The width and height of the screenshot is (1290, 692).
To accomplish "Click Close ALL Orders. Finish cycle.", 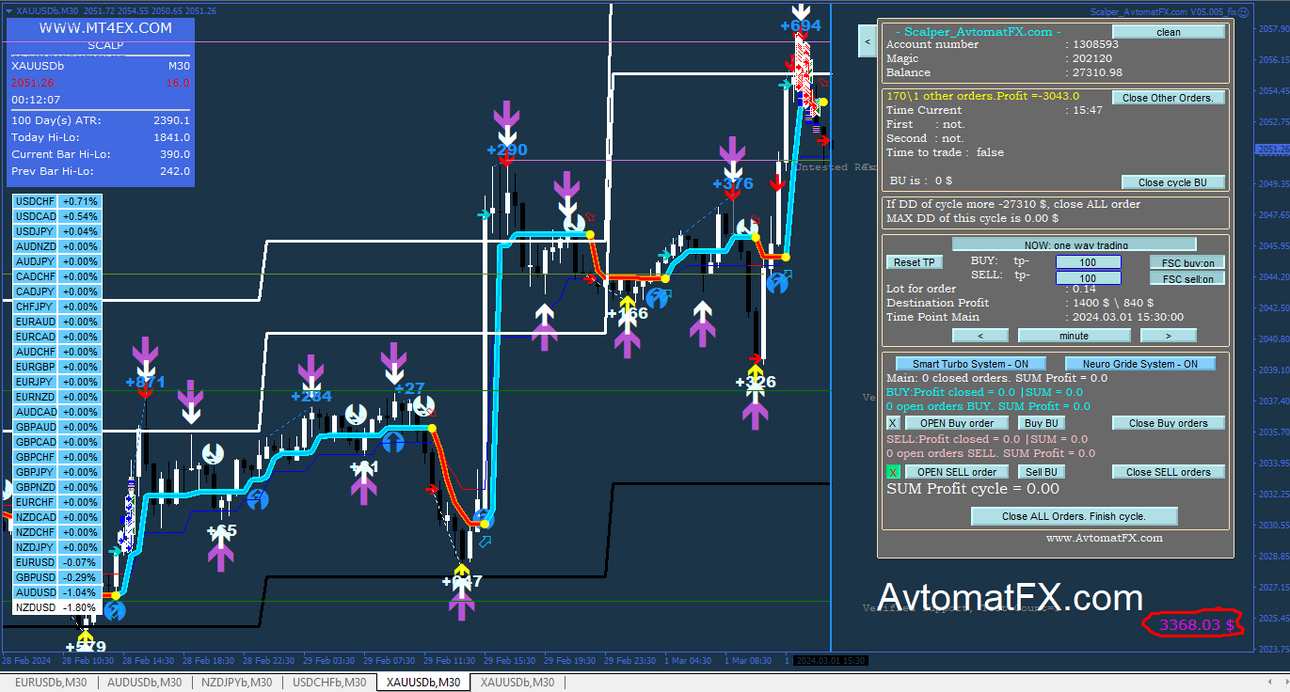I will coord(1074,516).
